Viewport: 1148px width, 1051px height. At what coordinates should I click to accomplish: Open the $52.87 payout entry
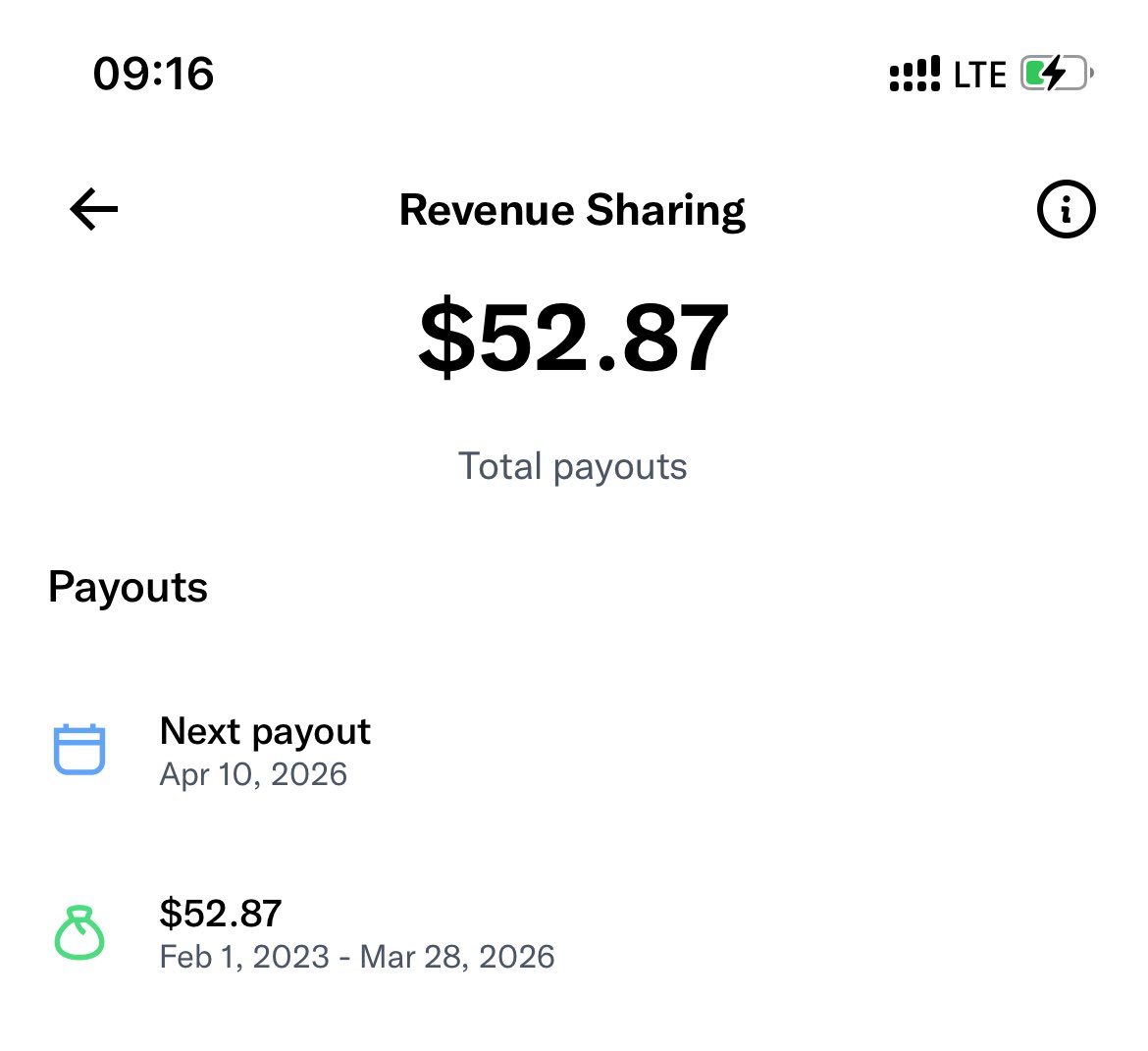(574, 934)
